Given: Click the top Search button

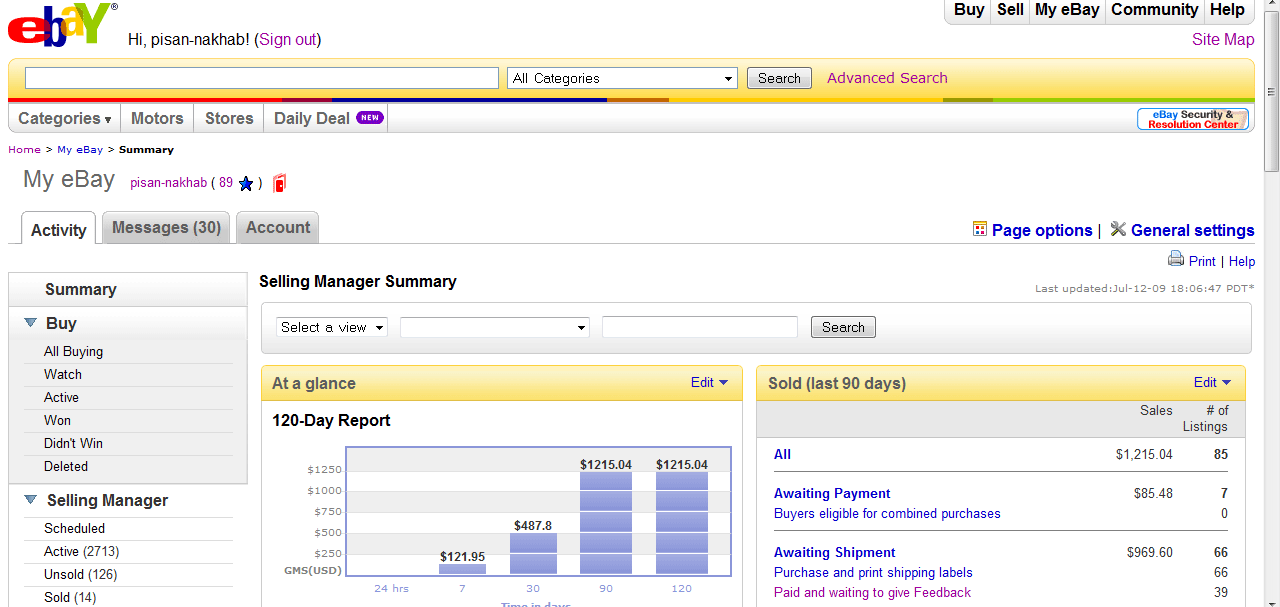Looking at the screenshot, I should 779,78.
